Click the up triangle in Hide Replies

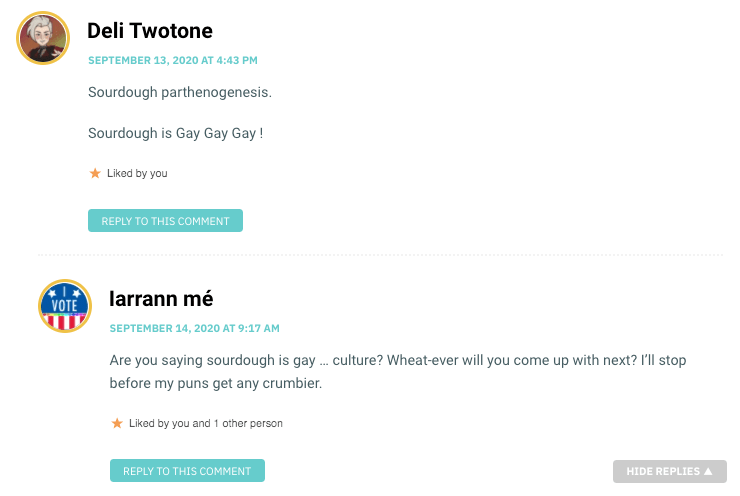(708, 471)
